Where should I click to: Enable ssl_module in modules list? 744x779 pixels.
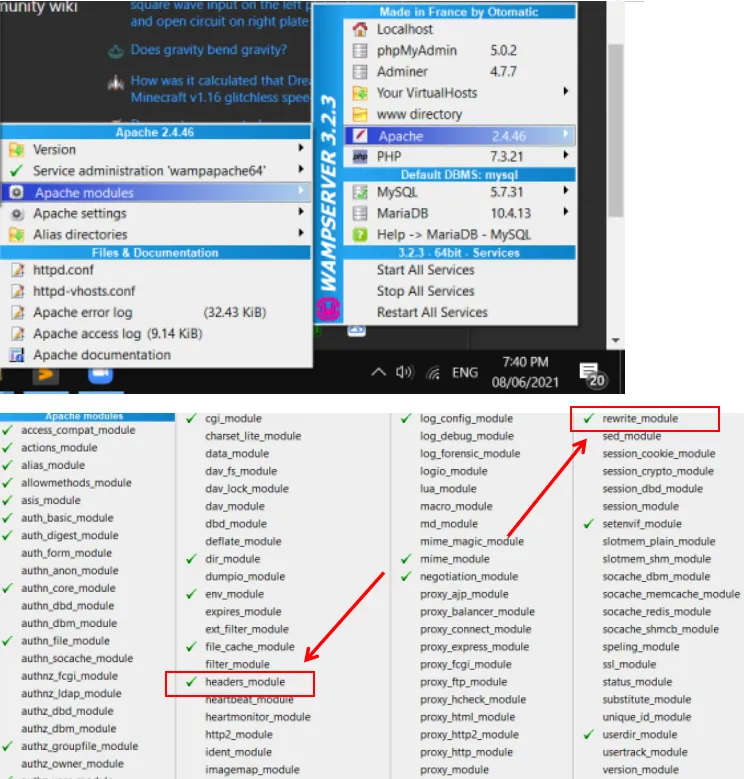pyautogui.click(x=629, y=664)
